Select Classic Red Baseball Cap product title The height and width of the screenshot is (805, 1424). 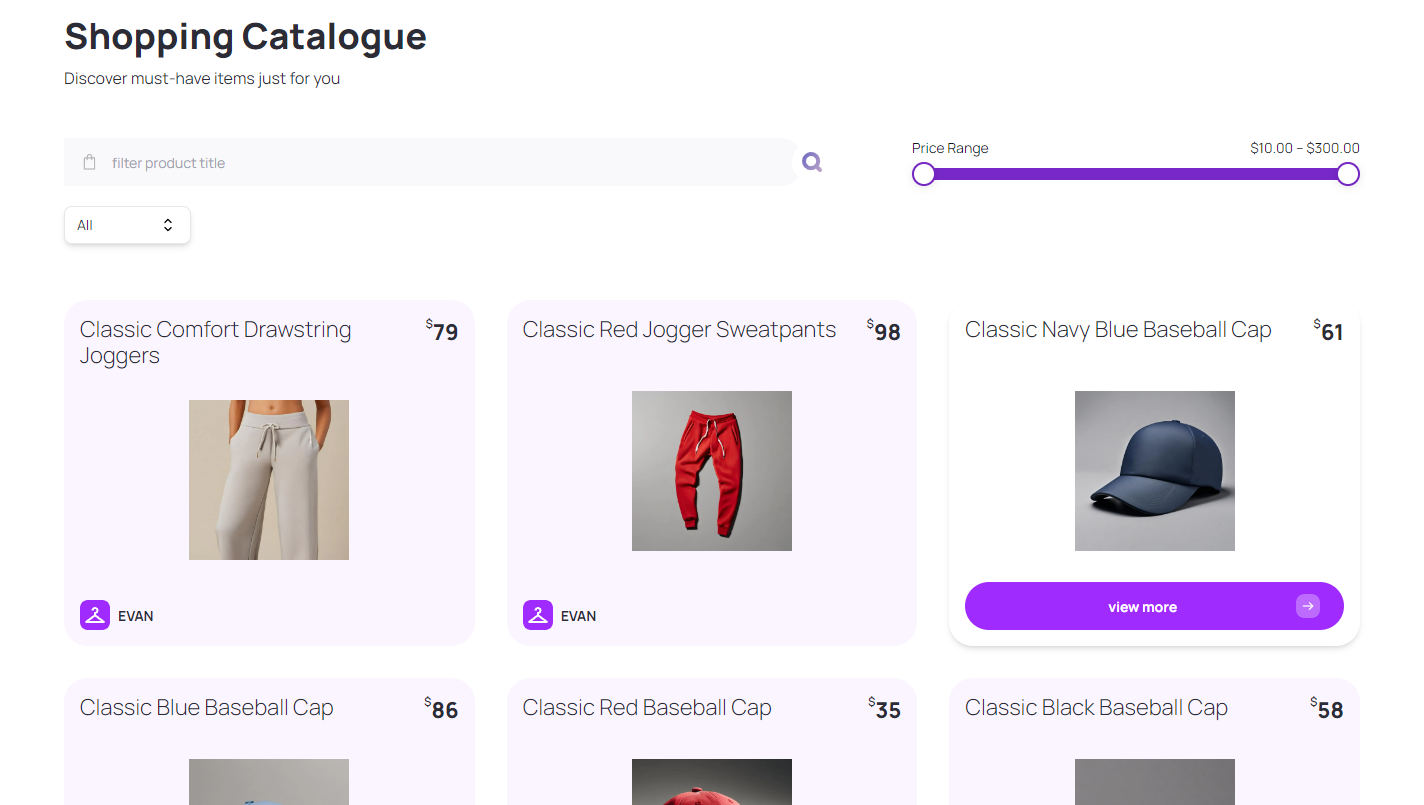click(x=647, y=708)
